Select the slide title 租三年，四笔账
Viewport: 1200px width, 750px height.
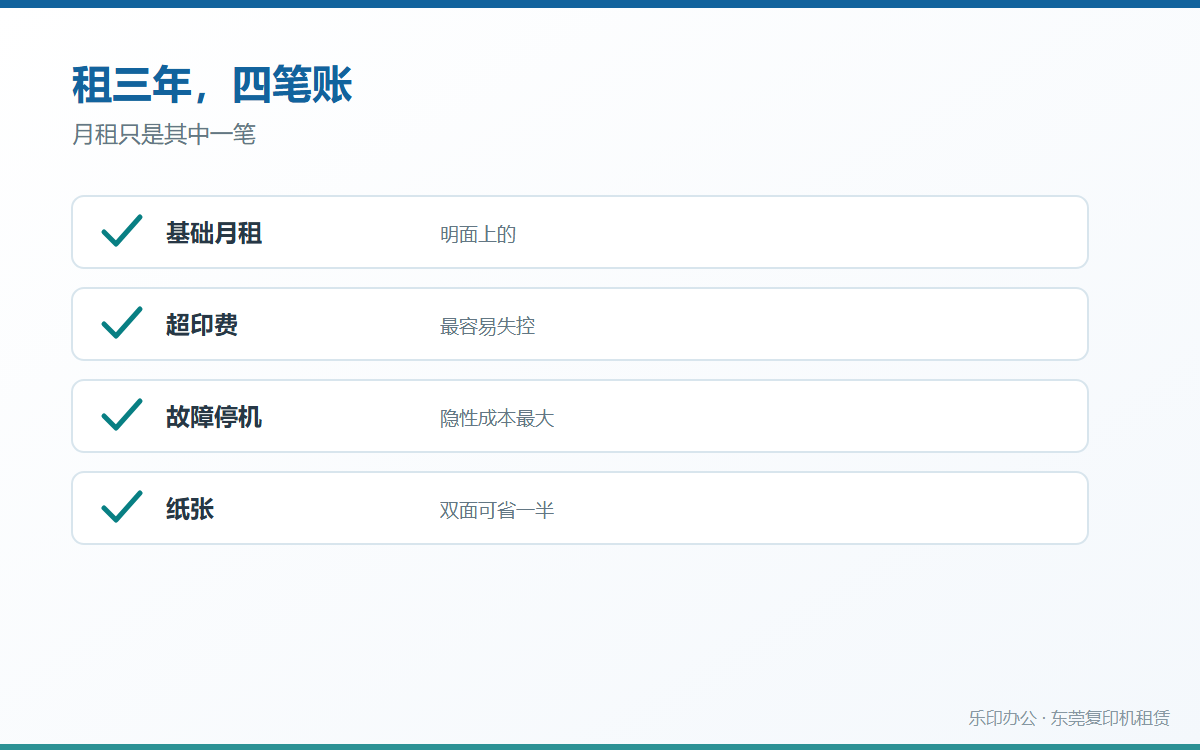pos(212,86)
